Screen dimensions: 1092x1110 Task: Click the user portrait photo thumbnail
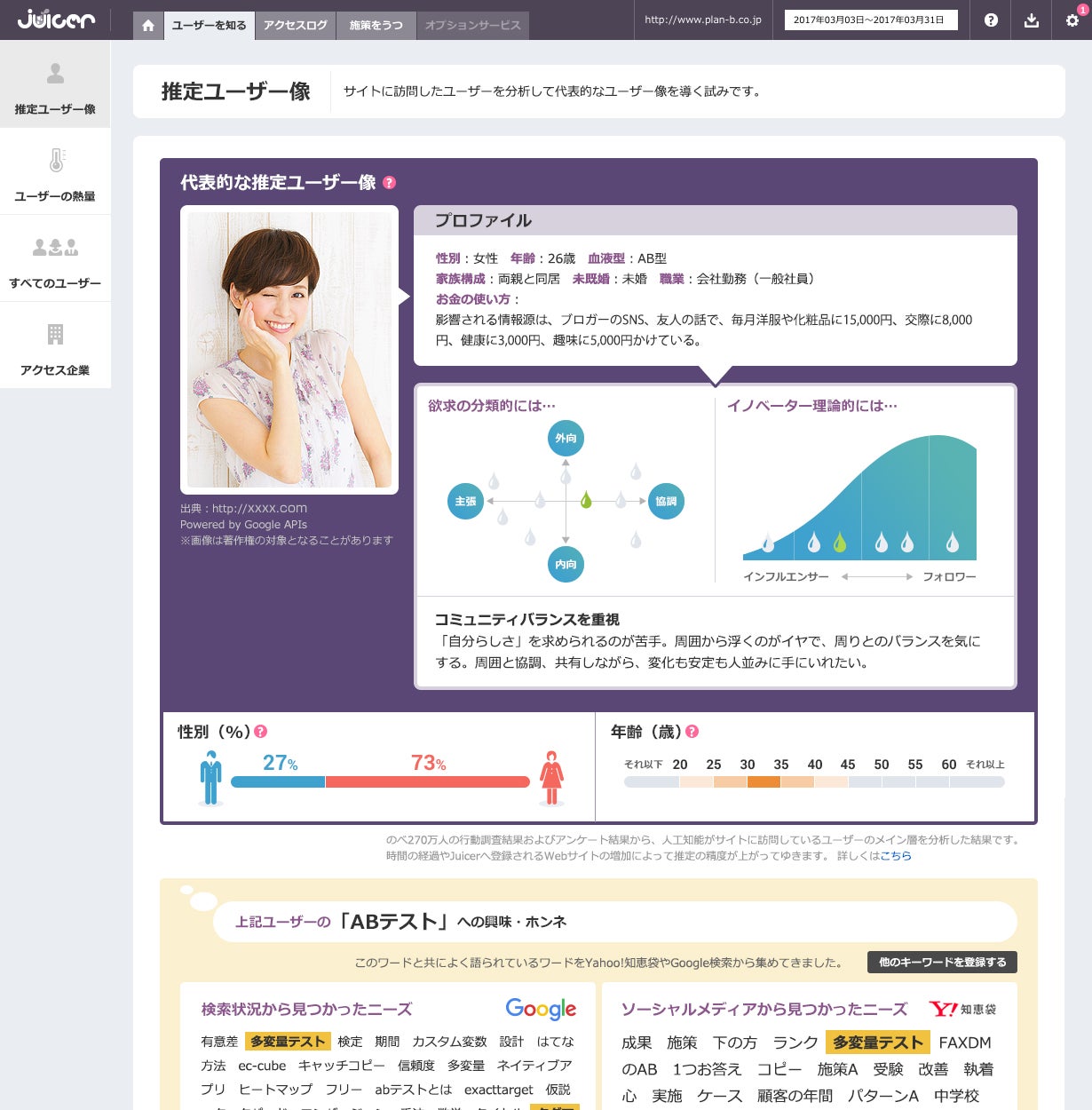point(289,350)
